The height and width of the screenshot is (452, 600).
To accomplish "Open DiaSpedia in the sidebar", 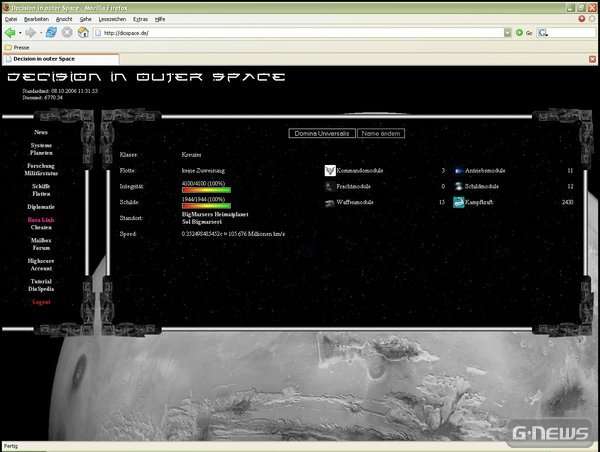I will 41,289.
